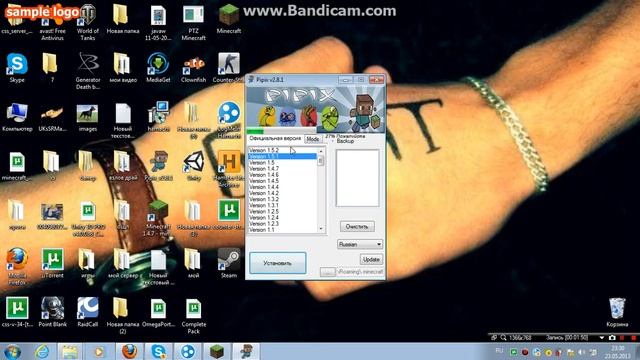Screen dimensions: 640x360
Task: Select Version 1.5.2 in the list
Action: click(x=282, y=150)
